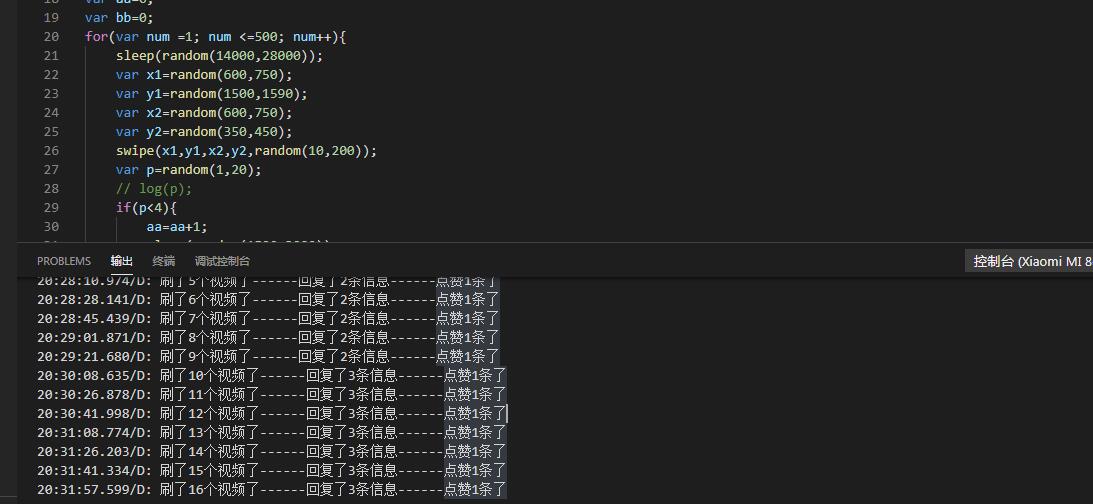Place cursor in the for loop header line
The image size is (1093, 504).
pos(215,36)
